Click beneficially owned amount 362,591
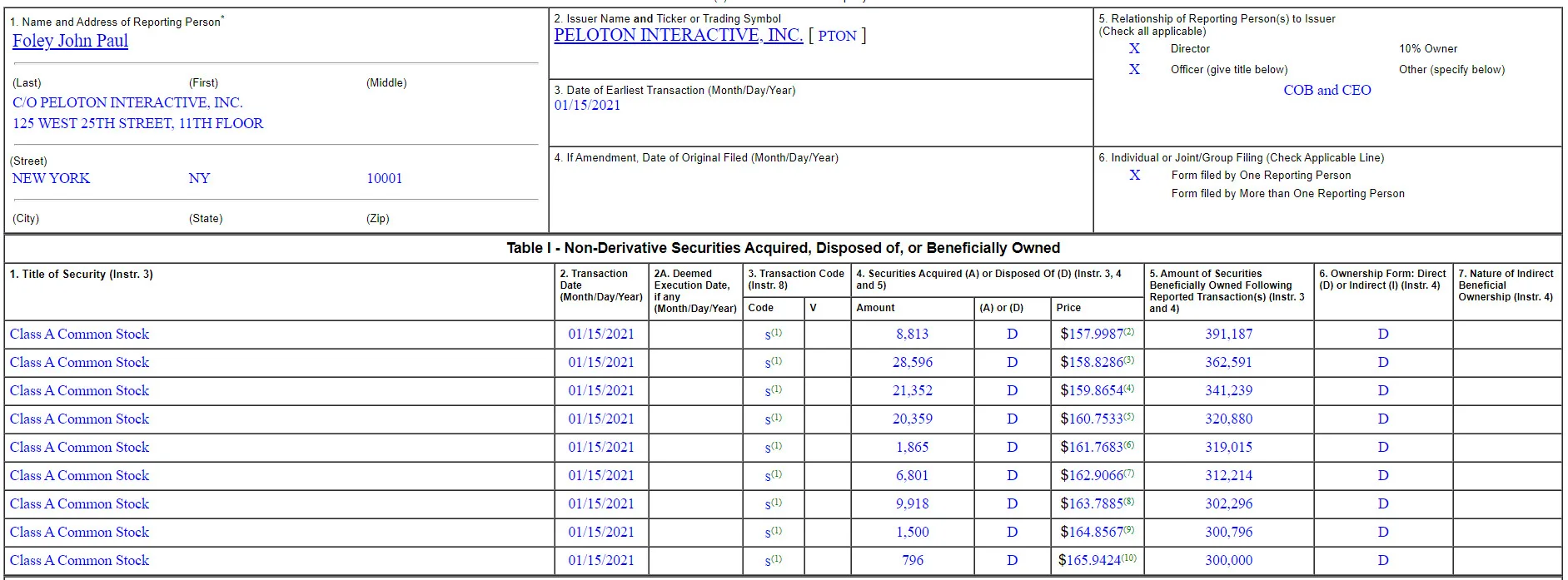This screenshot has height=580, width=1568. point(1228,362)
